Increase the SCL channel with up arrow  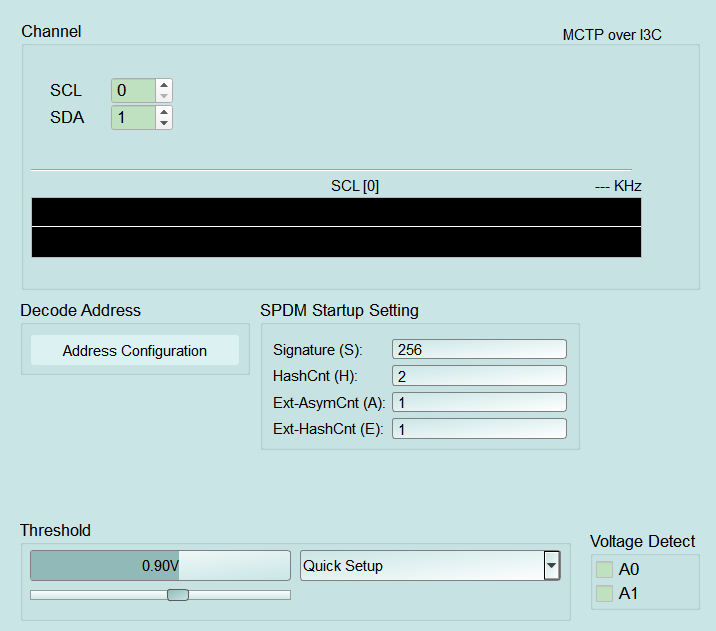coord(164,85)
